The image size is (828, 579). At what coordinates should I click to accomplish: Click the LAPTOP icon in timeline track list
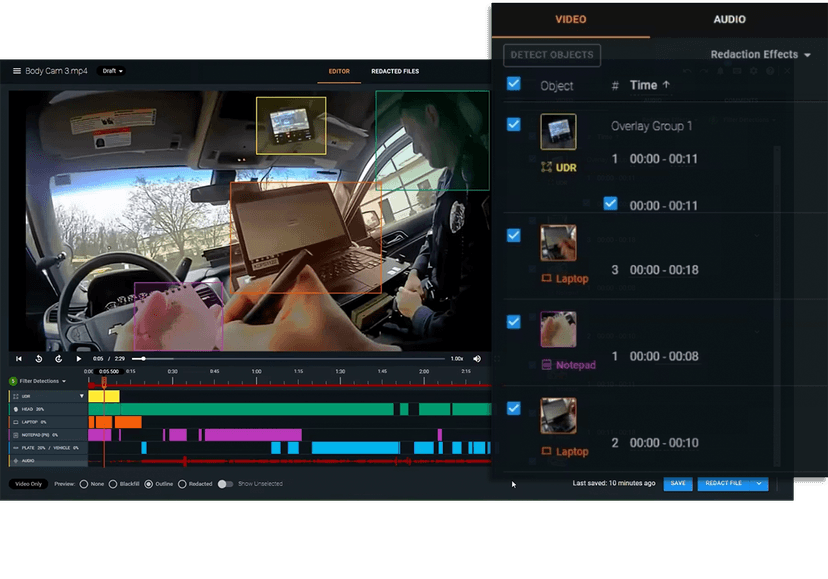(x=14, y=421)
